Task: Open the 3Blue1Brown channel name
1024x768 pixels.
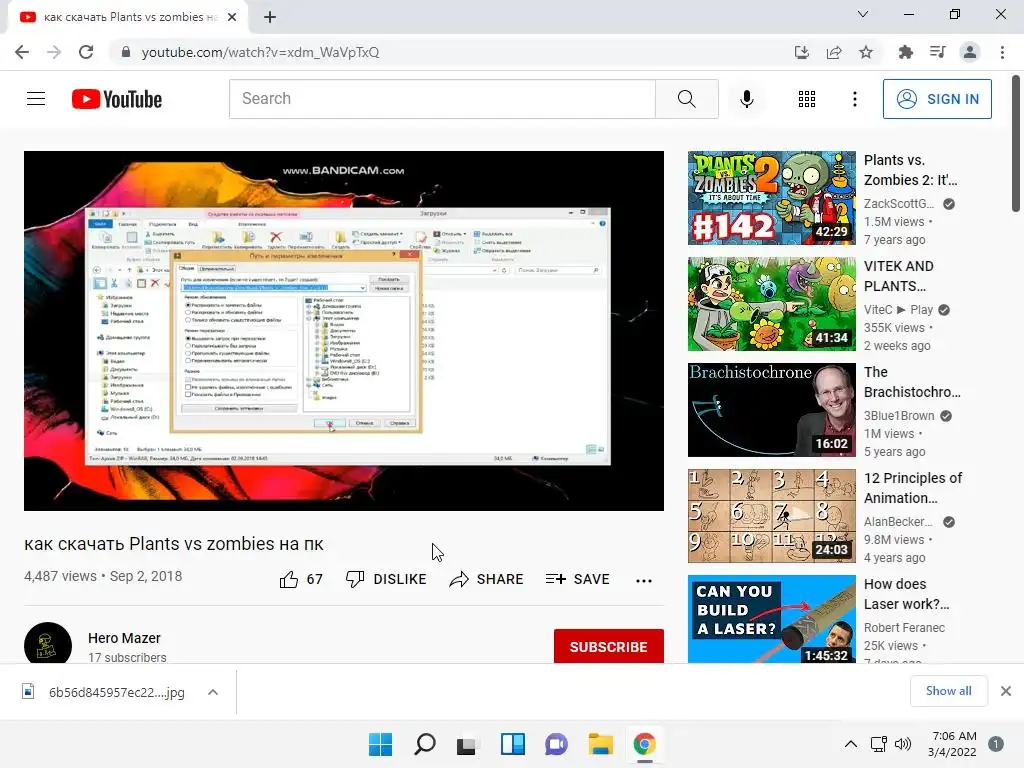Action: [899, 416]
